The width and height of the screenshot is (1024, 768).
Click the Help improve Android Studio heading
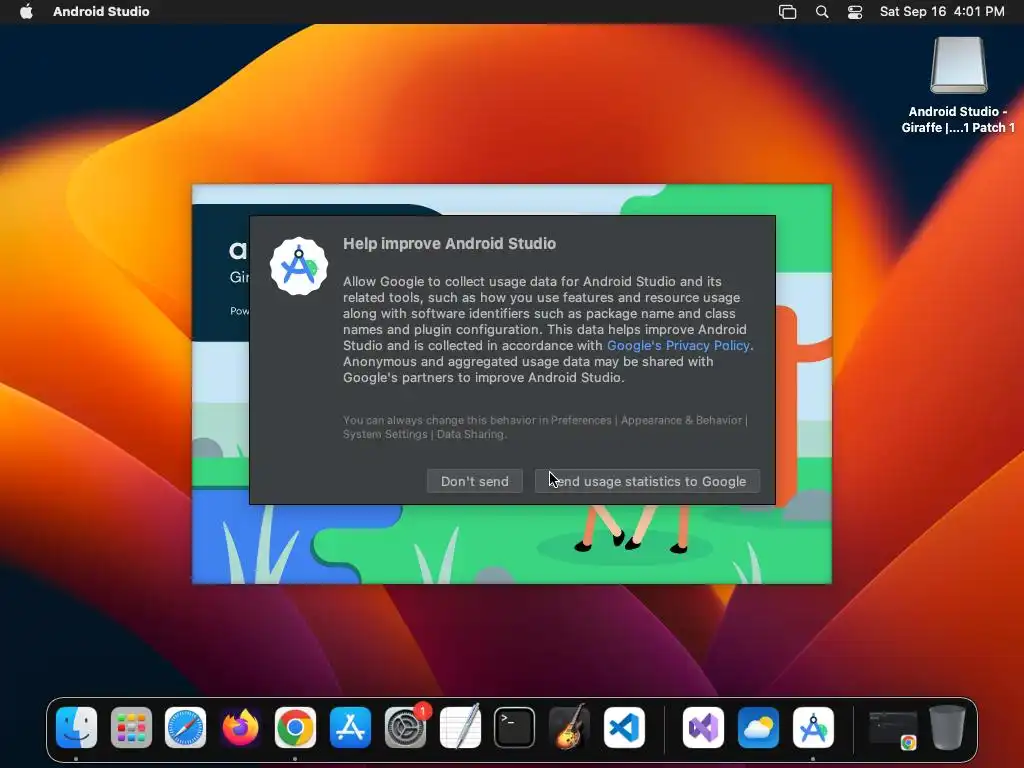[x=449, y=244]
